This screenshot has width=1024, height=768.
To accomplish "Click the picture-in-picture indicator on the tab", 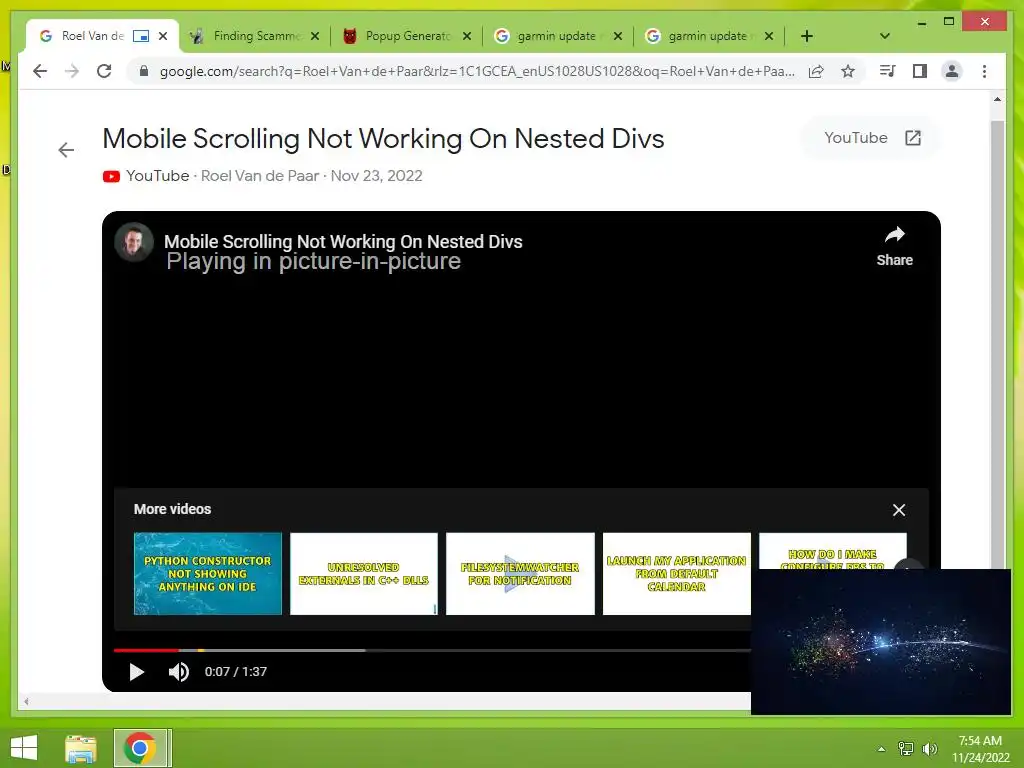I will [140, 36].
